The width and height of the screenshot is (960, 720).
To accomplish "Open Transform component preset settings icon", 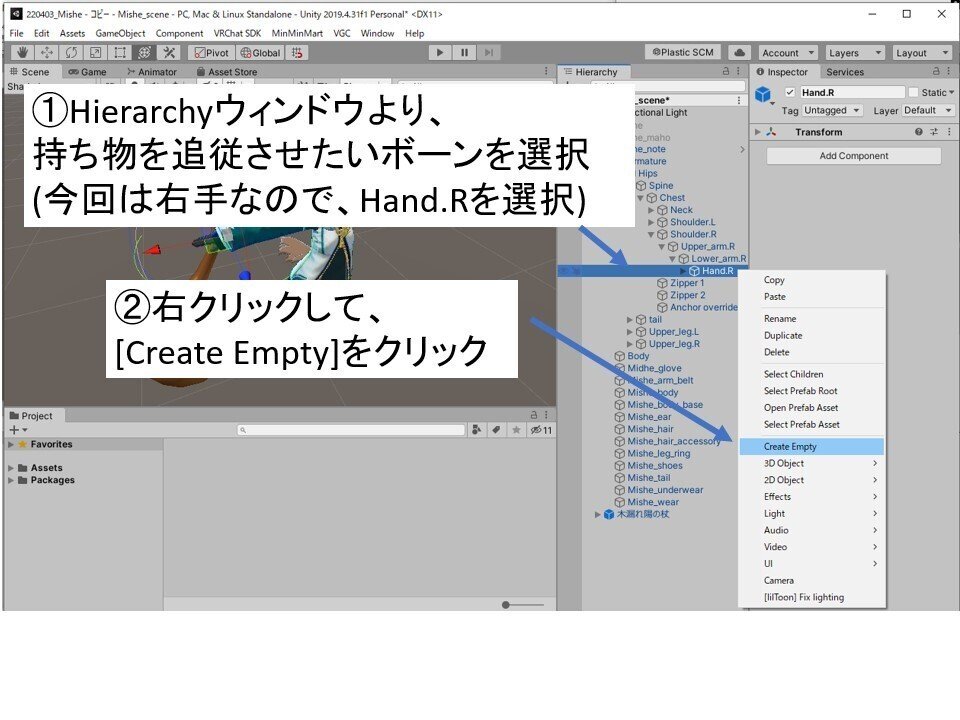I will click(934, 132).
